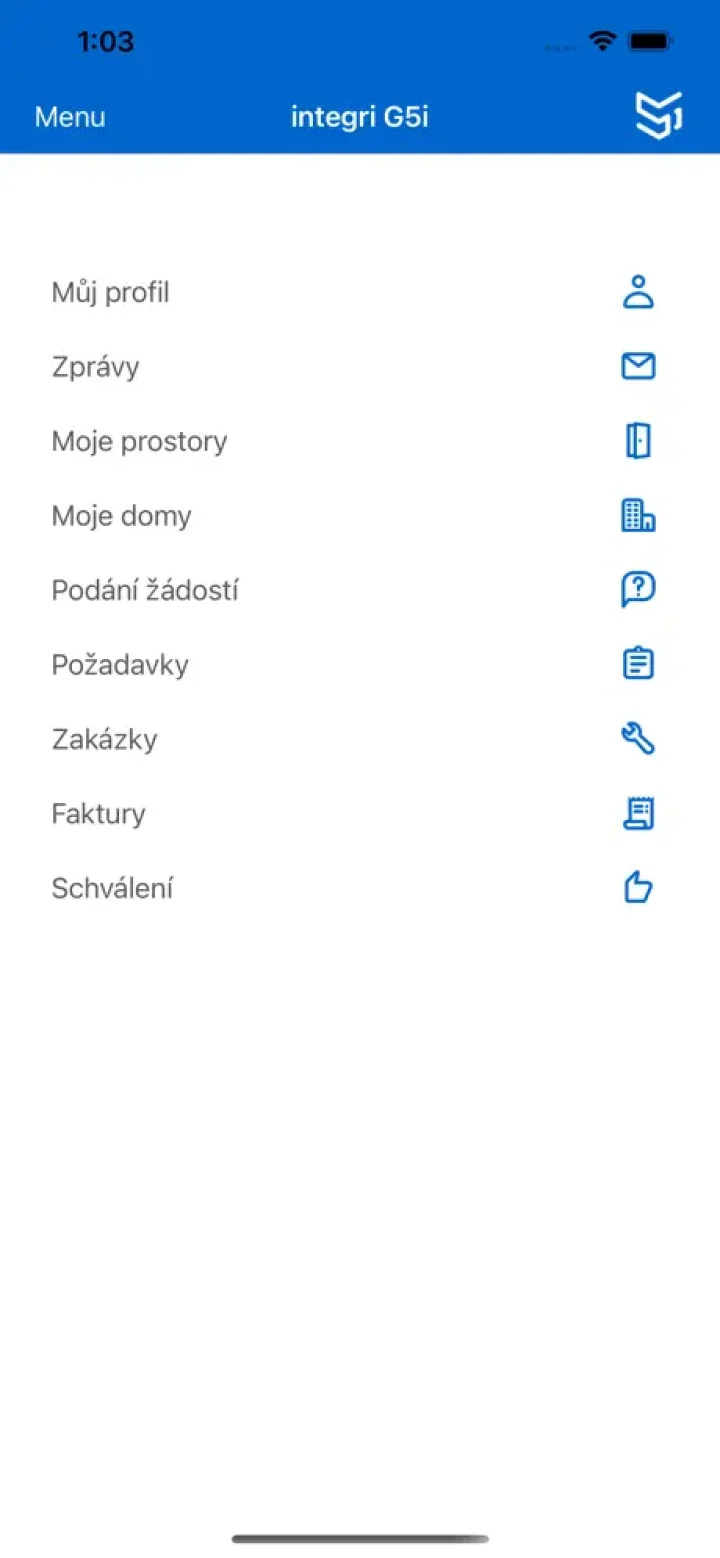This screenshot has width=720, height=1558.
Task: Go to Moje prostory
Action: coord(140,441)
